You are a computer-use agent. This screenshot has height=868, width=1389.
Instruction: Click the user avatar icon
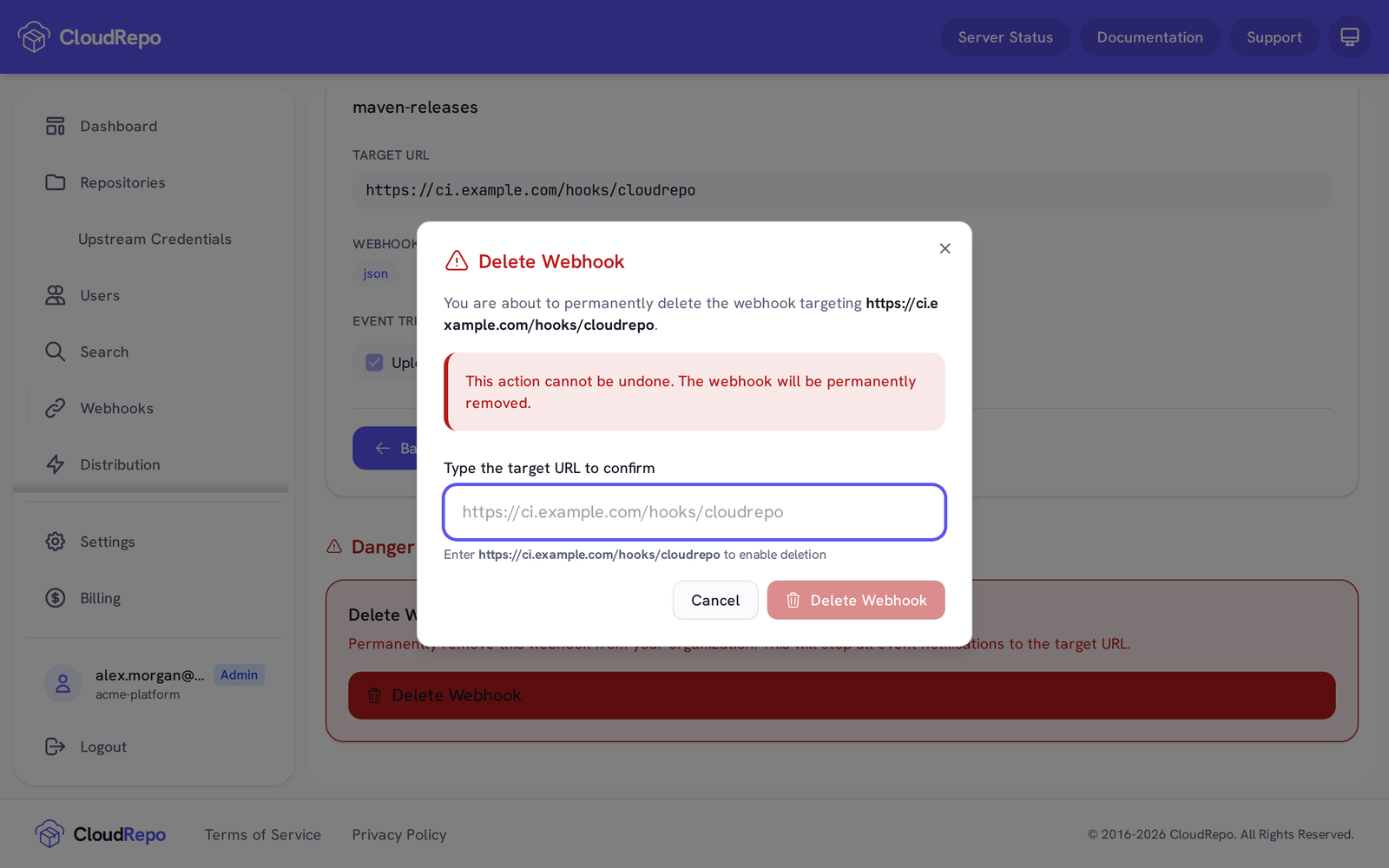tap(63, 684)
